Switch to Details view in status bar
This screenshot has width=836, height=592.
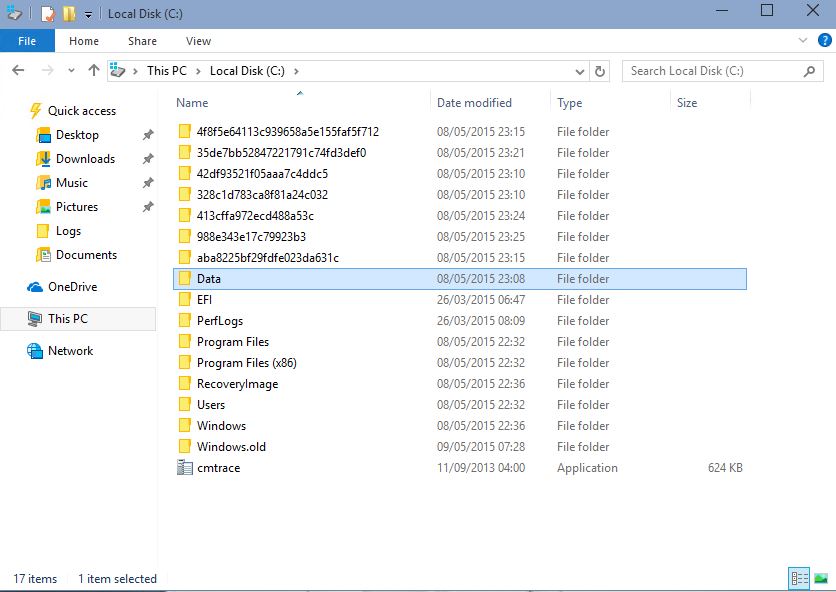[x=799, y=578]
